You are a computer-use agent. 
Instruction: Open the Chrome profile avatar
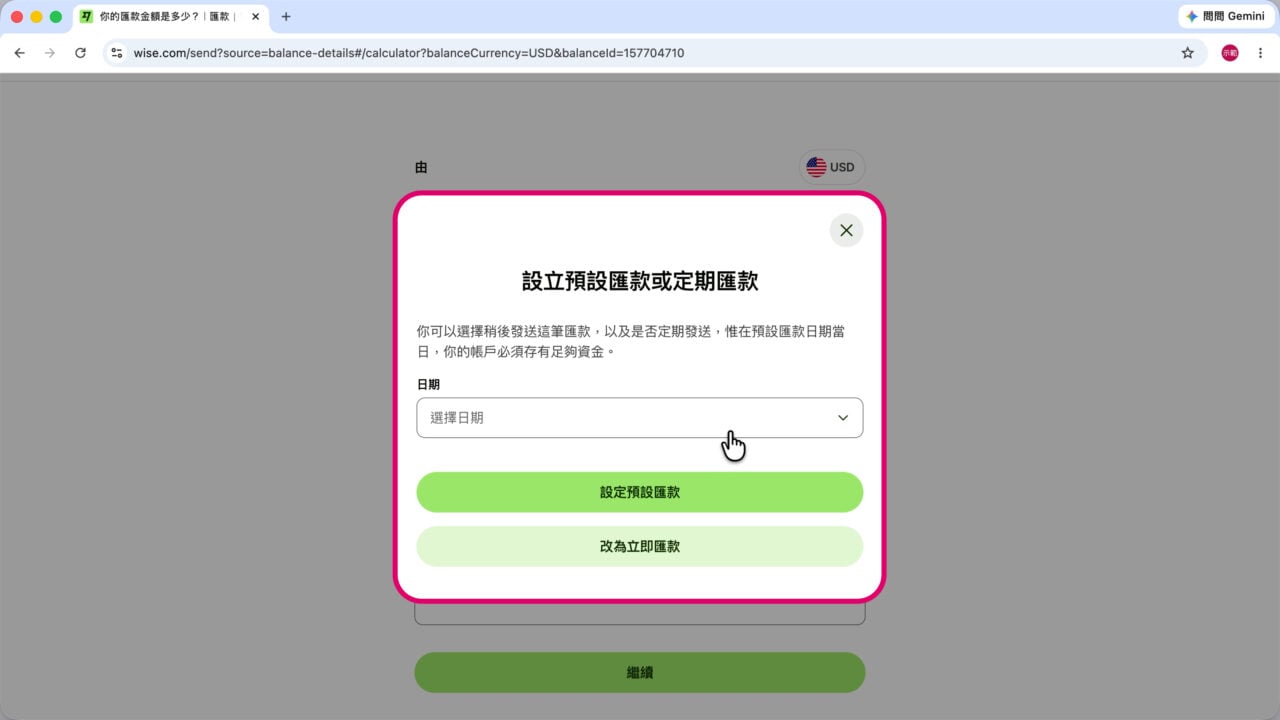(1230, 53)
